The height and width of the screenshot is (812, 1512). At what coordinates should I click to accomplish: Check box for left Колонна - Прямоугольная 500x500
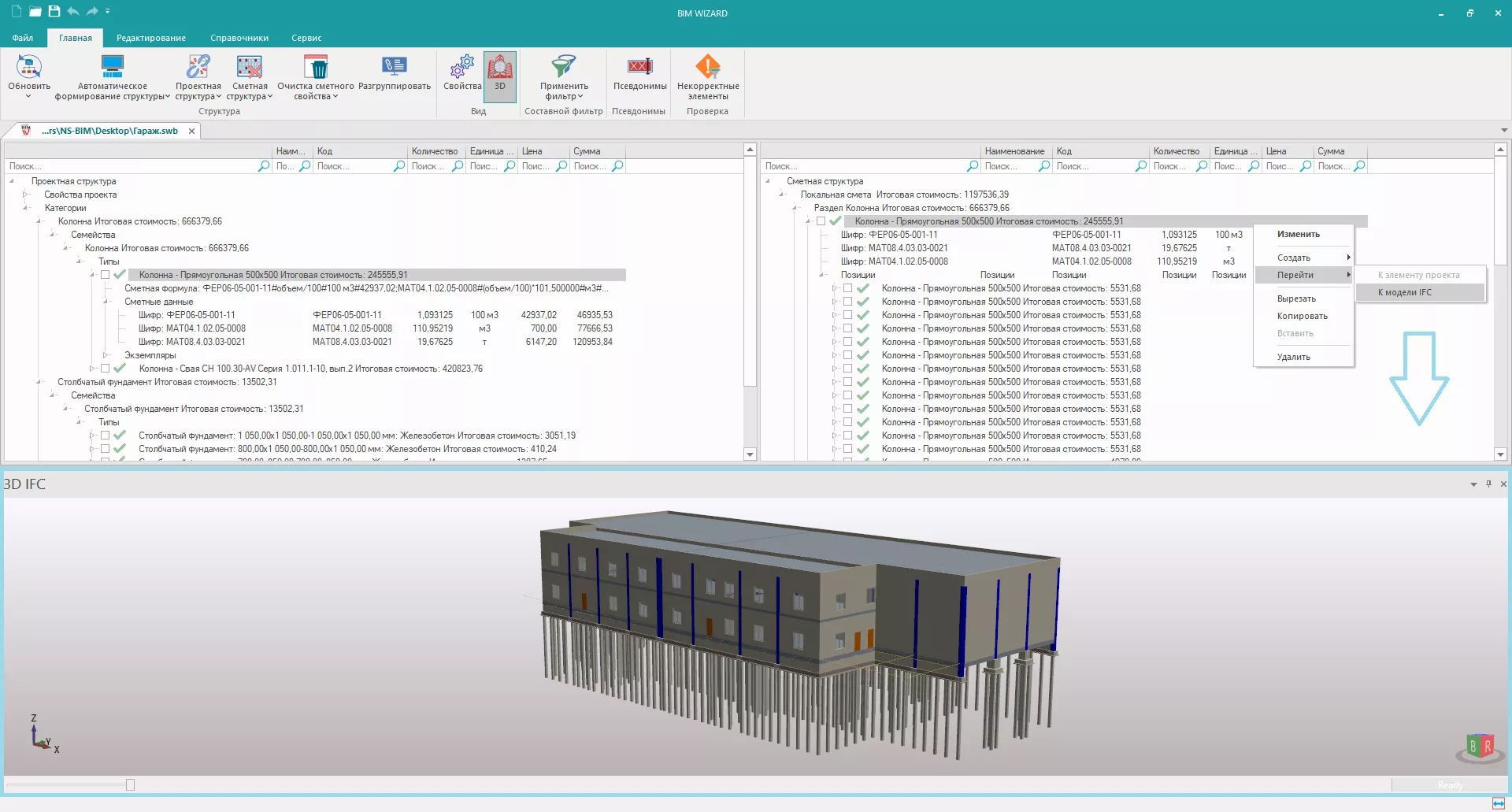[x=105, y=275]
